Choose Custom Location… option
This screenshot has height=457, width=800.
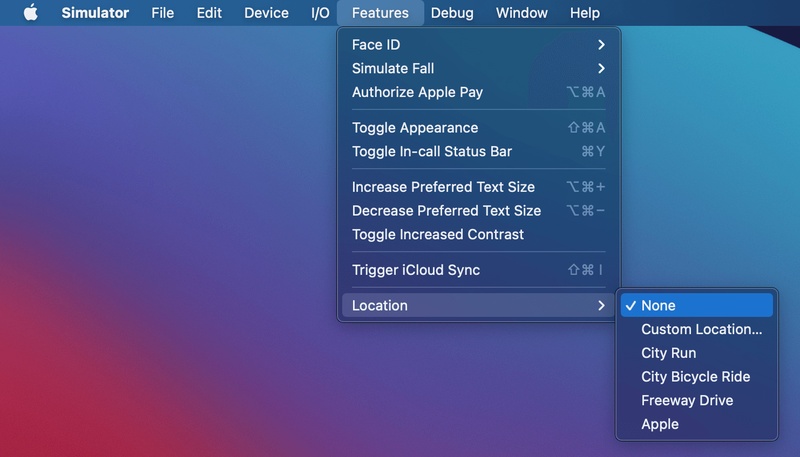point(696,329)
